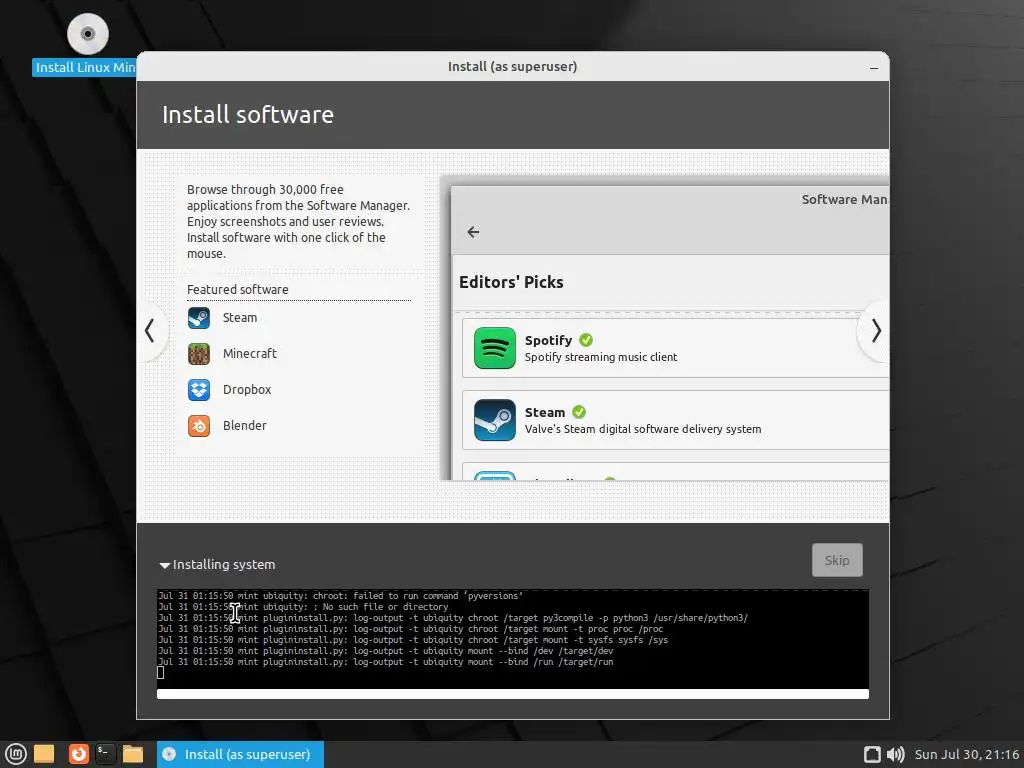Click the Blender label in Featured software
This screenshot has height=768, width=1024.
click(244, 426)
